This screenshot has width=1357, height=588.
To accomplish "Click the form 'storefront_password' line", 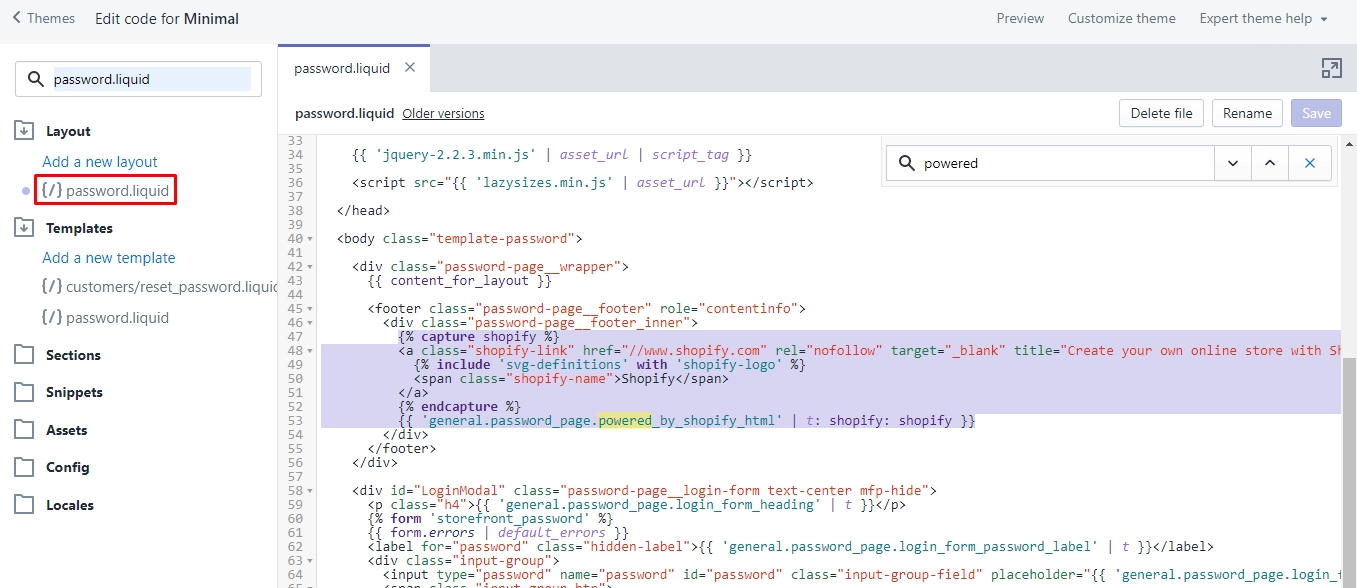I will (490, 519).
